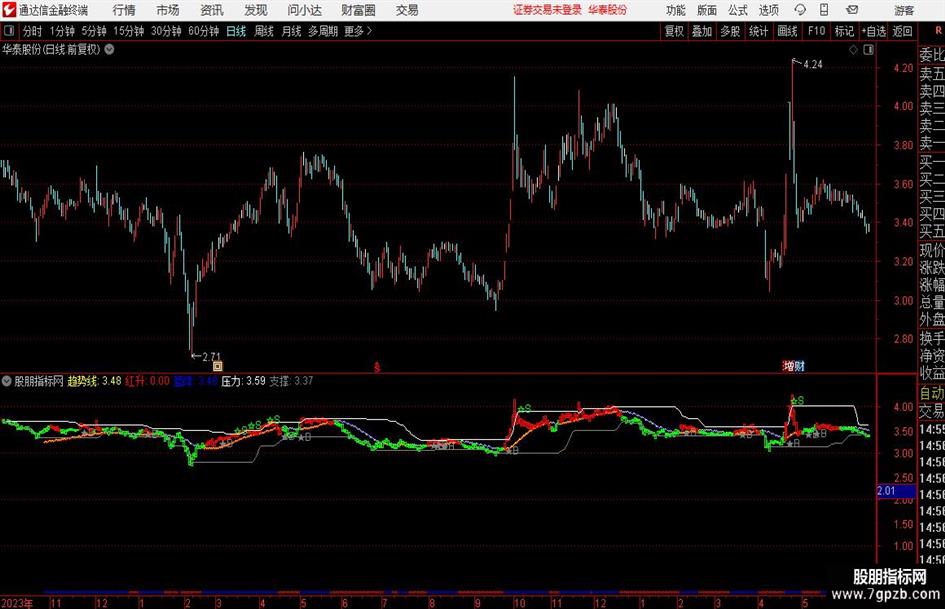Click the 换手 row in the quote panel

932,338
